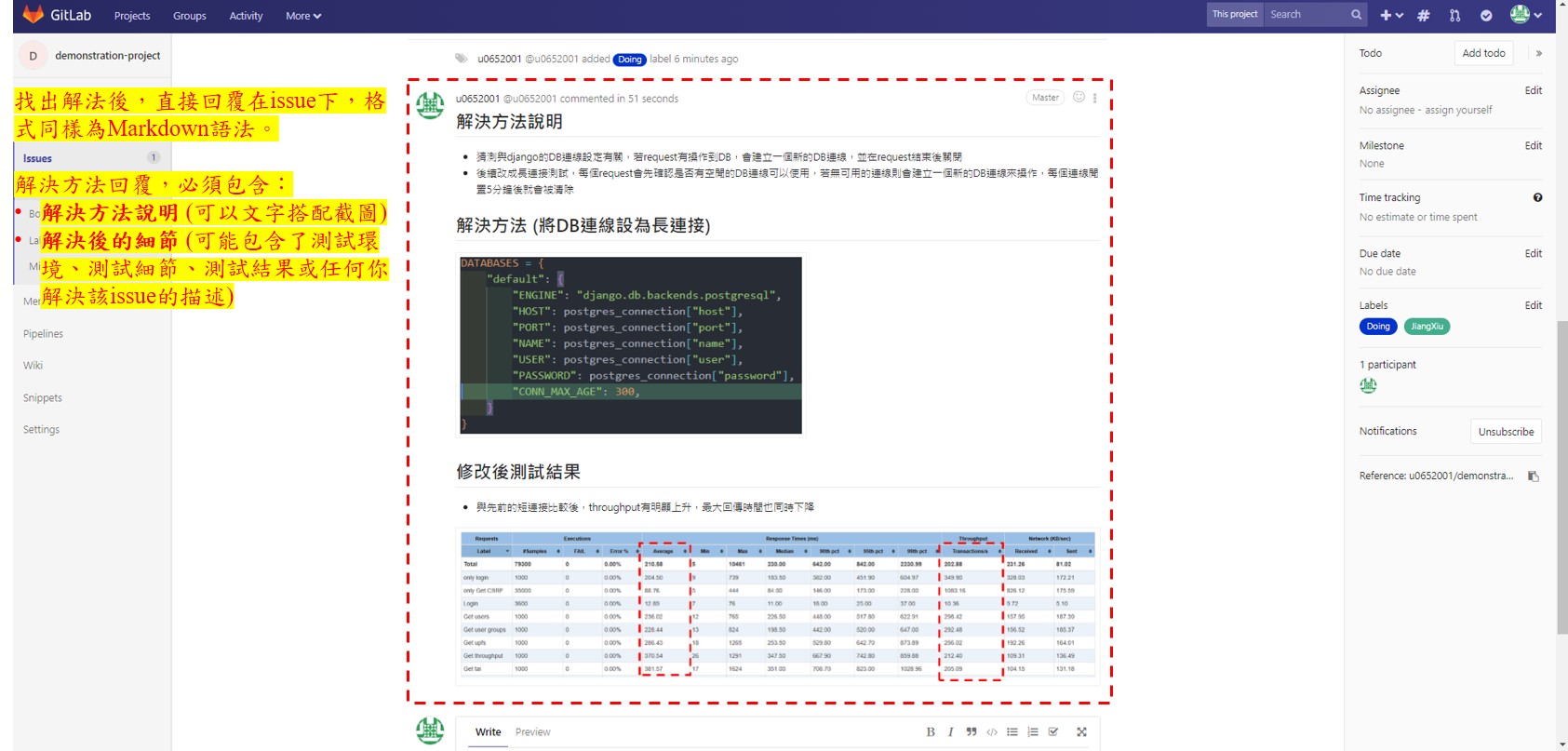Open the comment more-actions ellipsis menu
1568x751 pixels.
point(1095,98)
